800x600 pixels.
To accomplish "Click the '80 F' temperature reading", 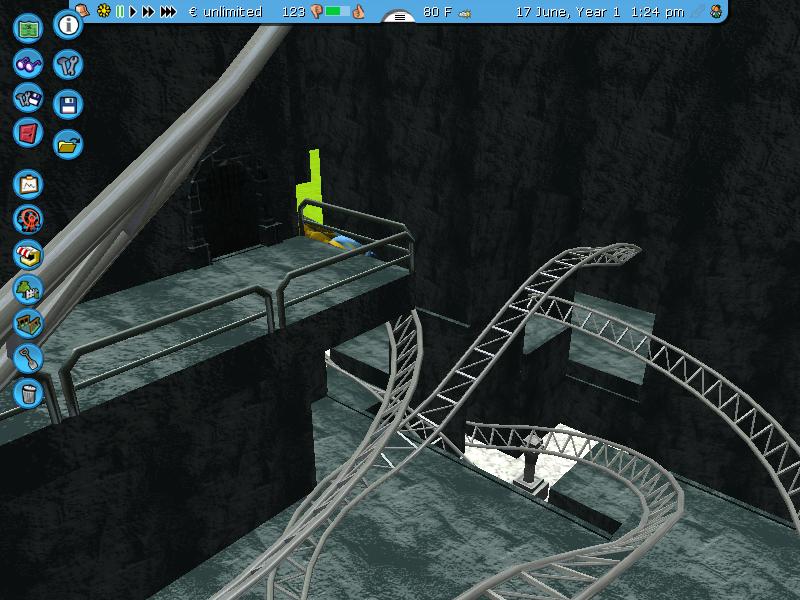I will point(437,12).
